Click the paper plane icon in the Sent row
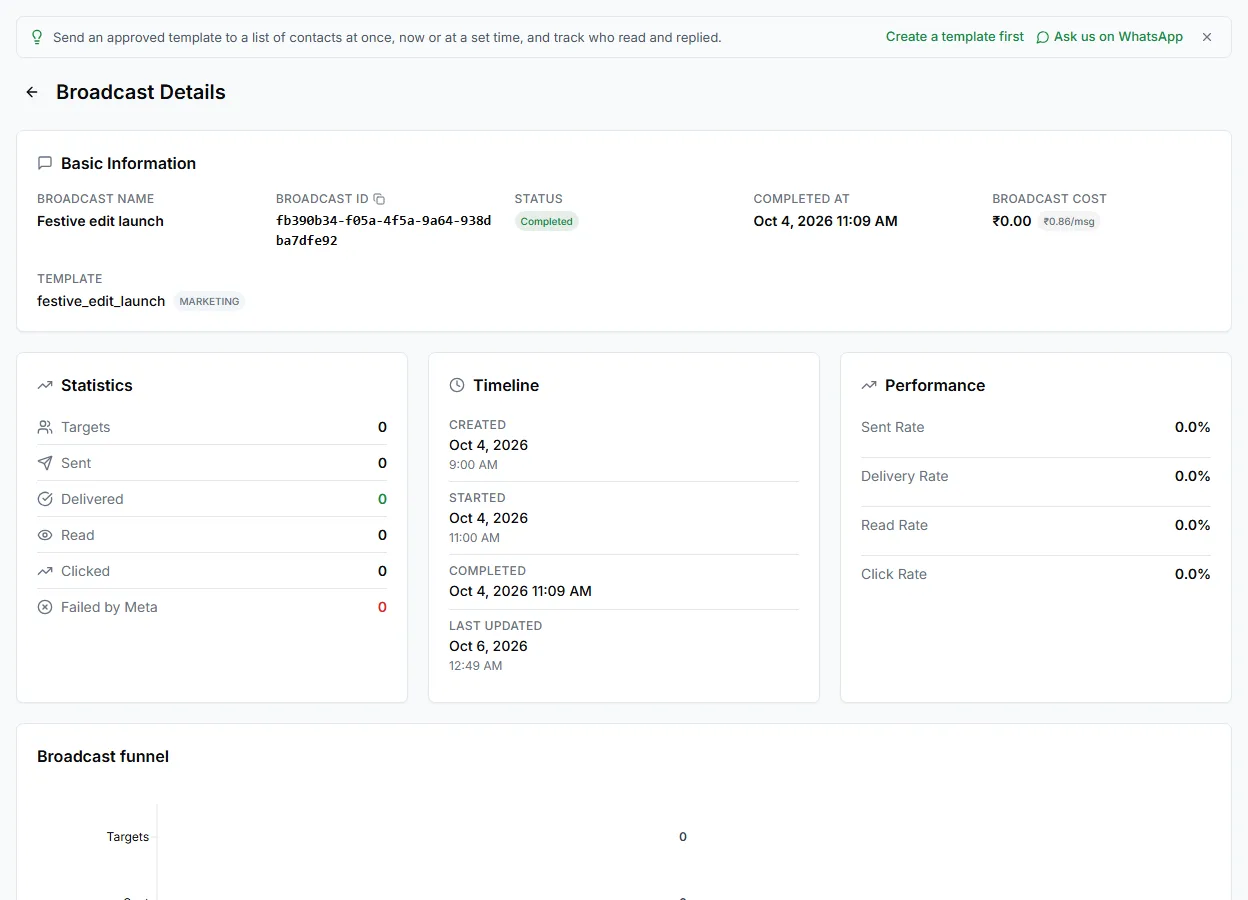 click(45, 463)
